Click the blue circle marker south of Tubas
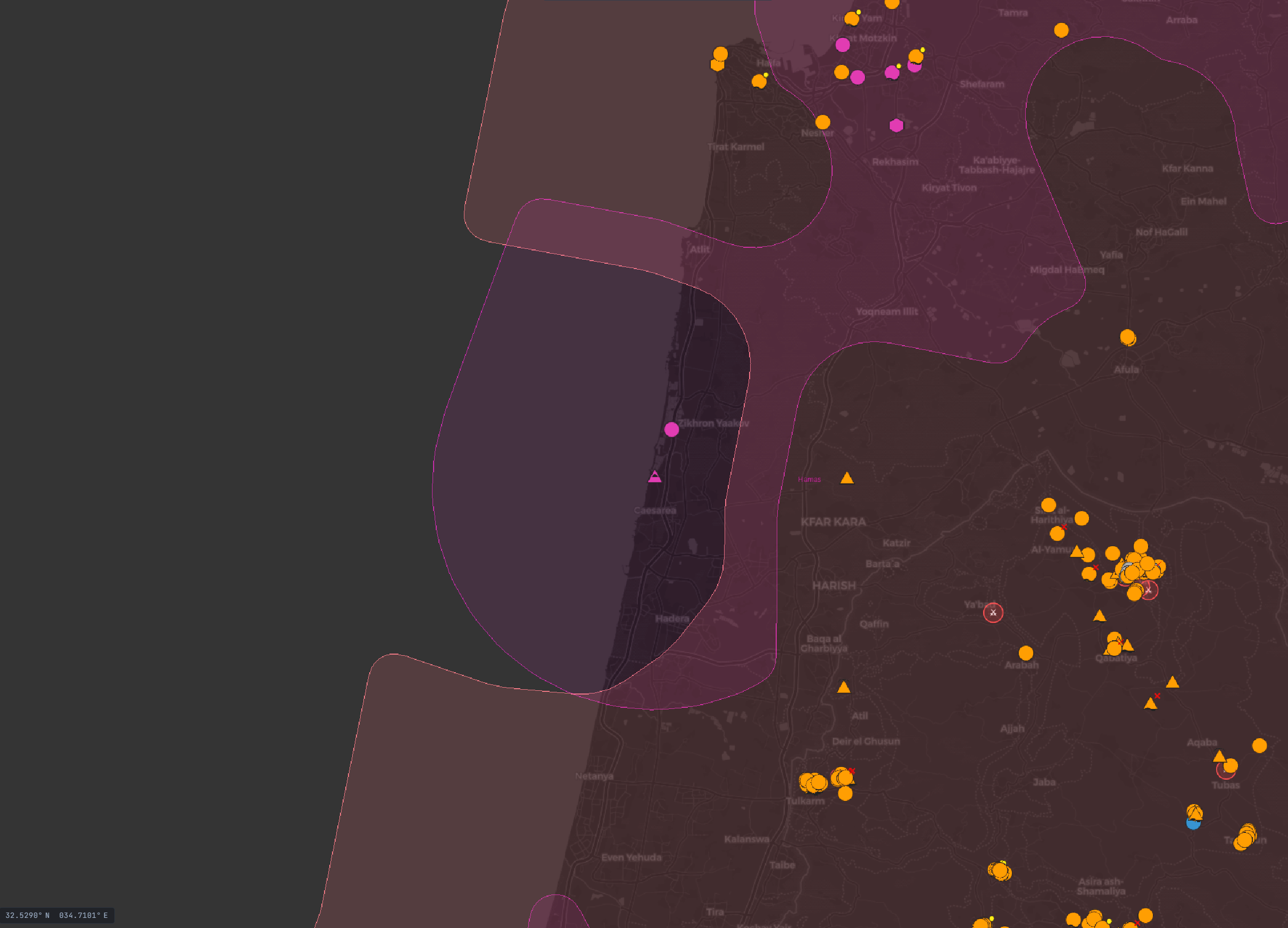The image size is (1288, 928). click(1193, 824)
